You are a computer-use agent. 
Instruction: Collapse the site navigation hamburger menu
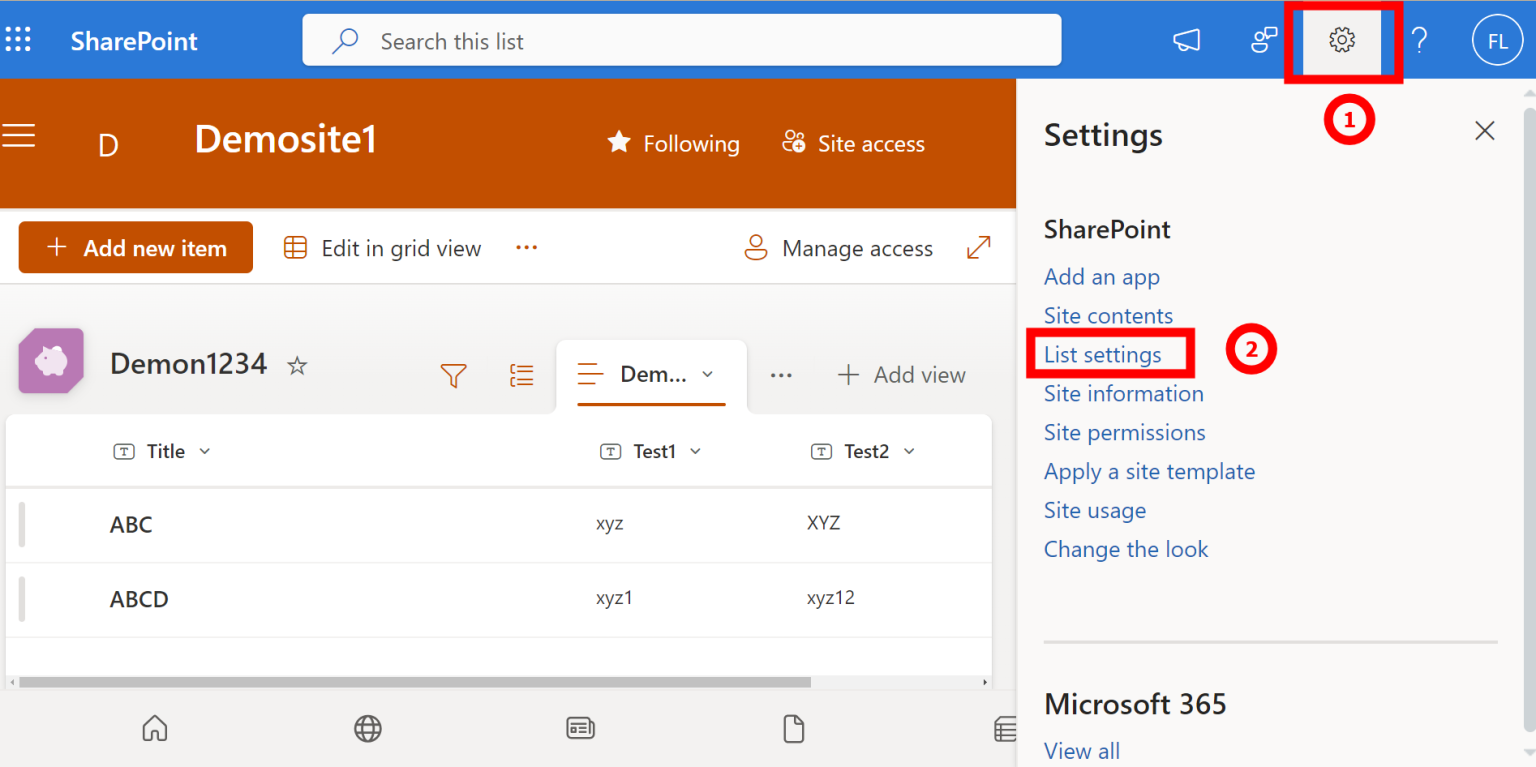[x=19, y=137]
